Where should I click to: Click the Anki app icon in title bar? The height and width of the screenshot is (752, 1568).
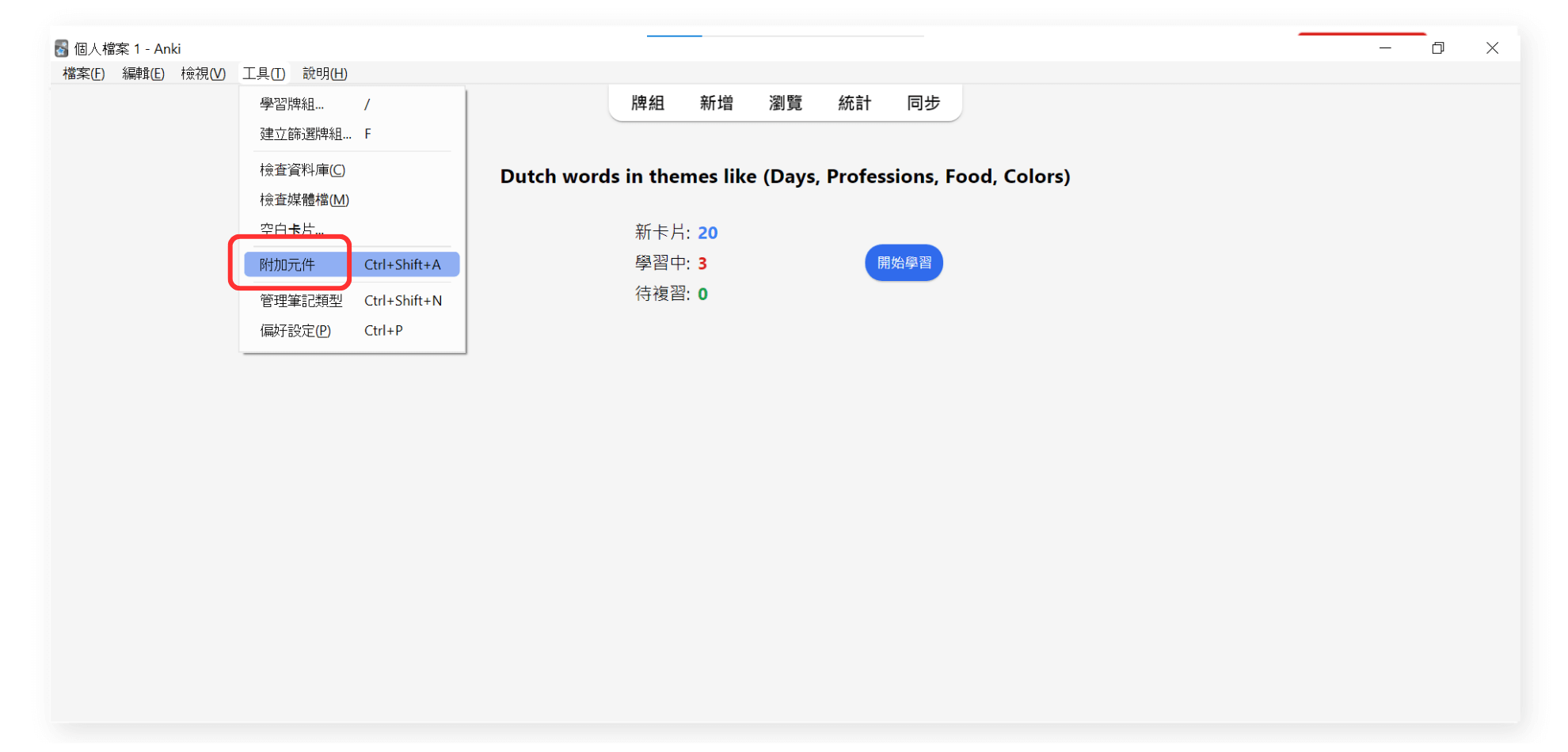[61, 49]
